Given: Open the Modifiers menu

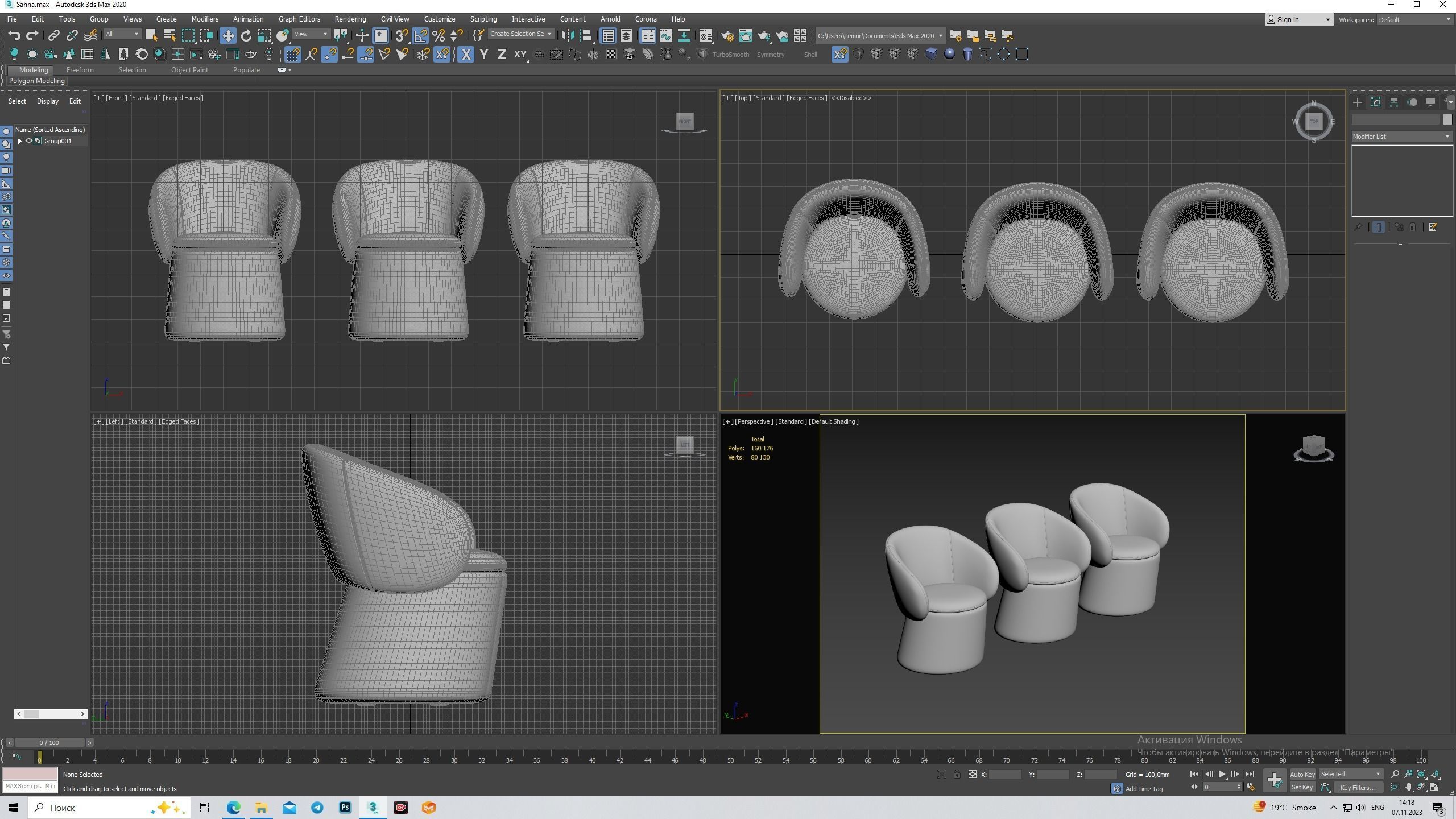Looking at the screenshot, I should click(x=205, y=19).
